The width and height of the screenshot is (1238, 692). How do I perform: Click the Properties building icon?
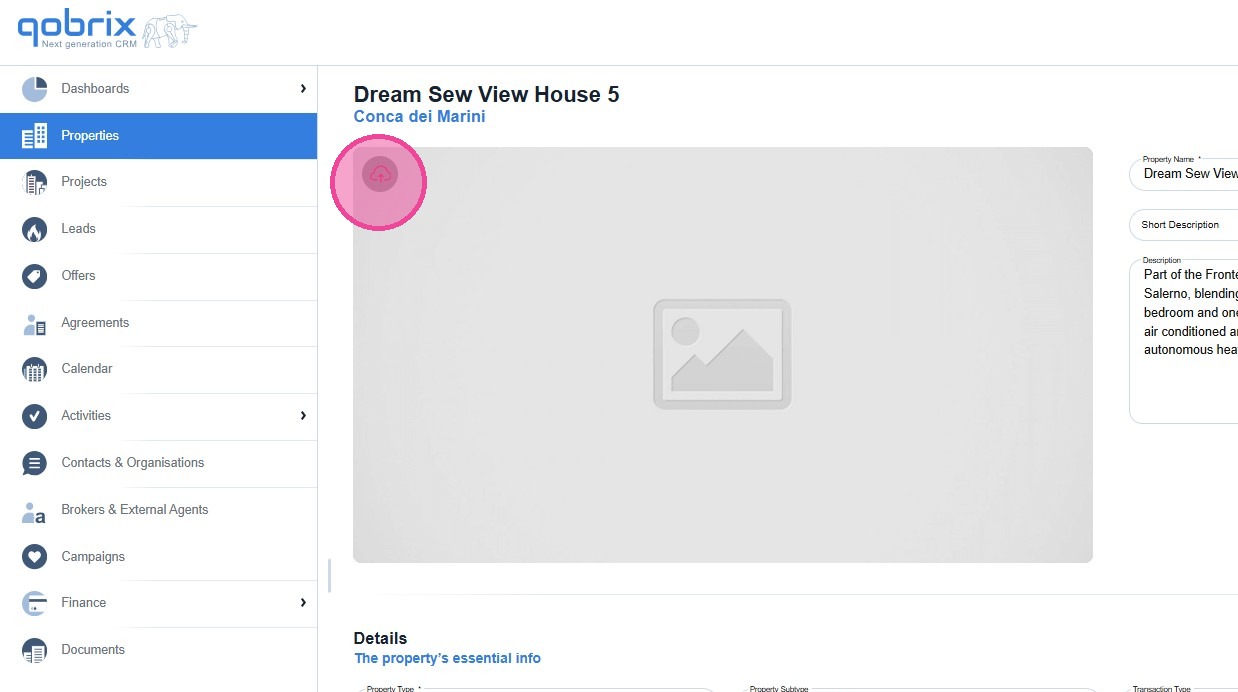tap(34, 136)
